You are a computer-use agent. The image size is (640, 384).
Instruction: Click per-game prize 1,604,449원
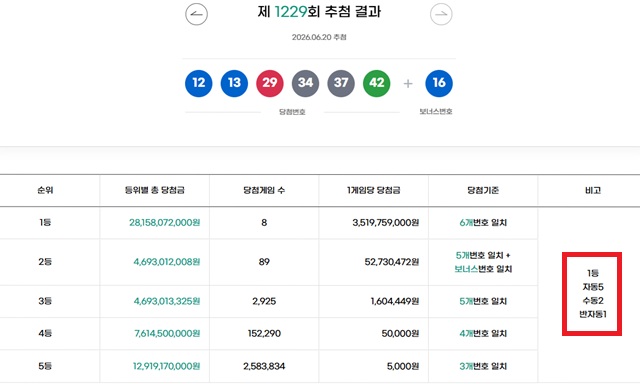click(395, 301)
